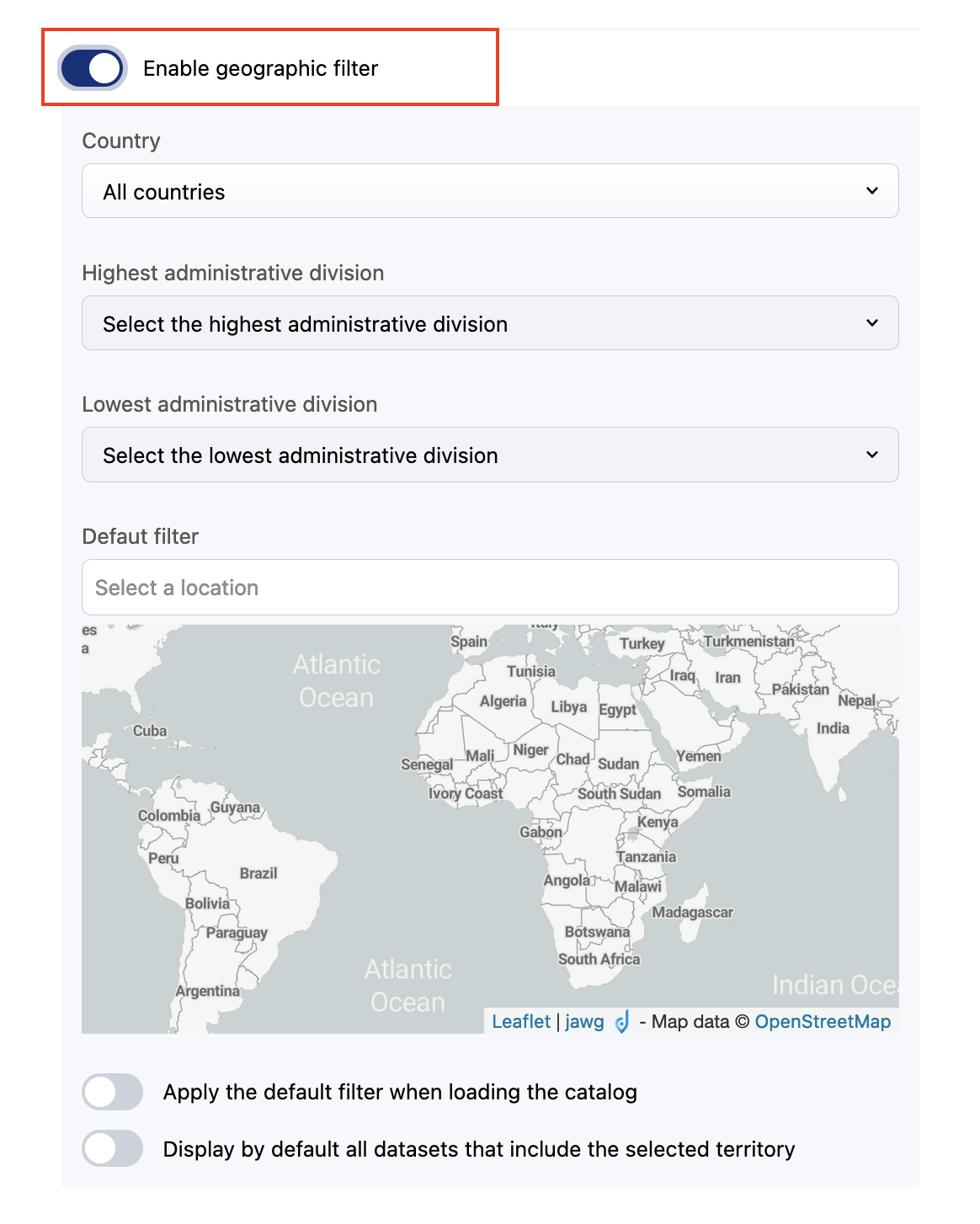Screen dimensions: 980x1224
Task: Enable Display by default all datasets toggle
Action: 113,1149
